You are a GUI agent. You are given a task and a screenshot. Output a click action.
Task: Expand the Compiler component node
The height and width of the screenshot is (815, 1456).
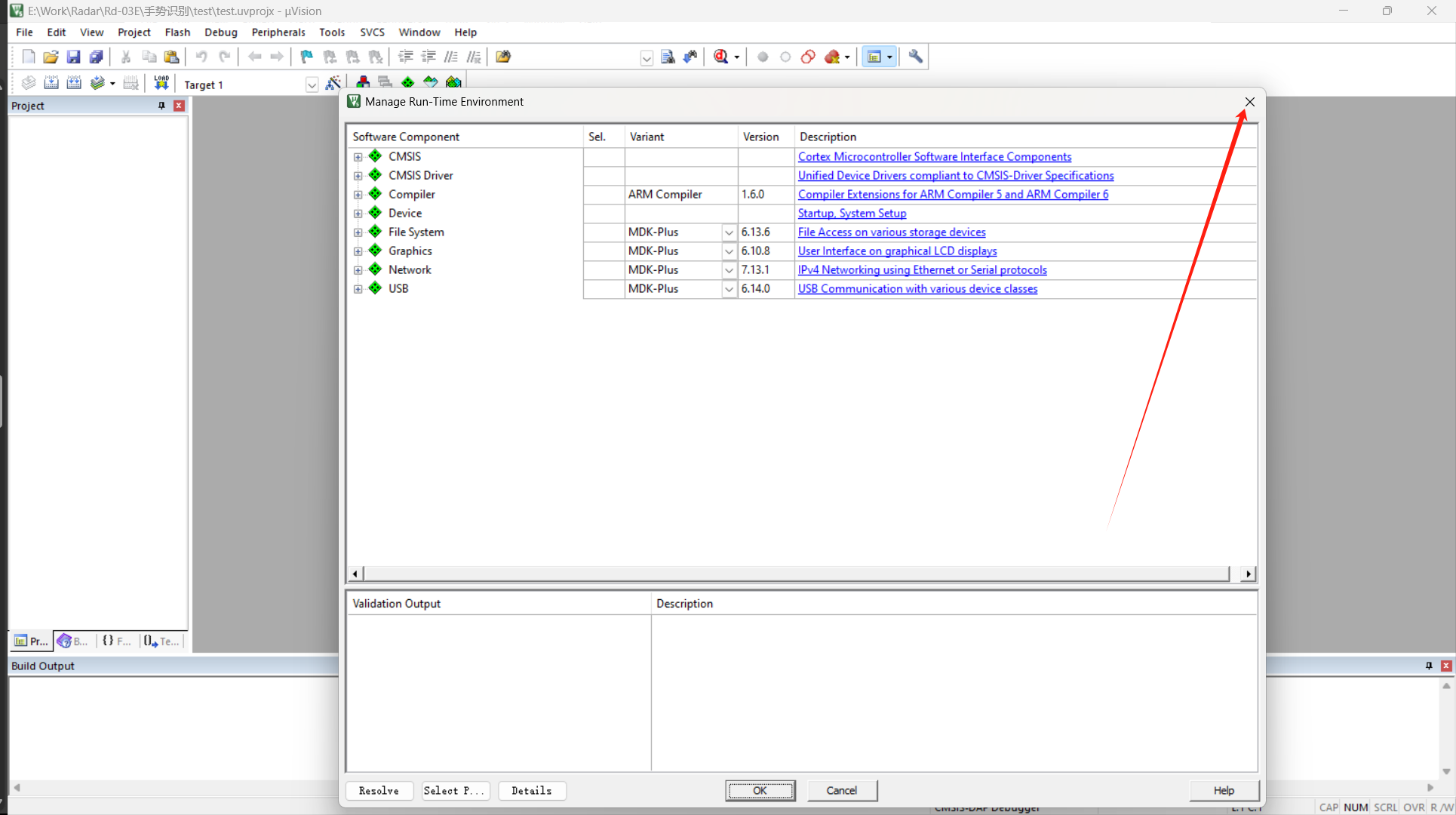[x=358, y=195]
